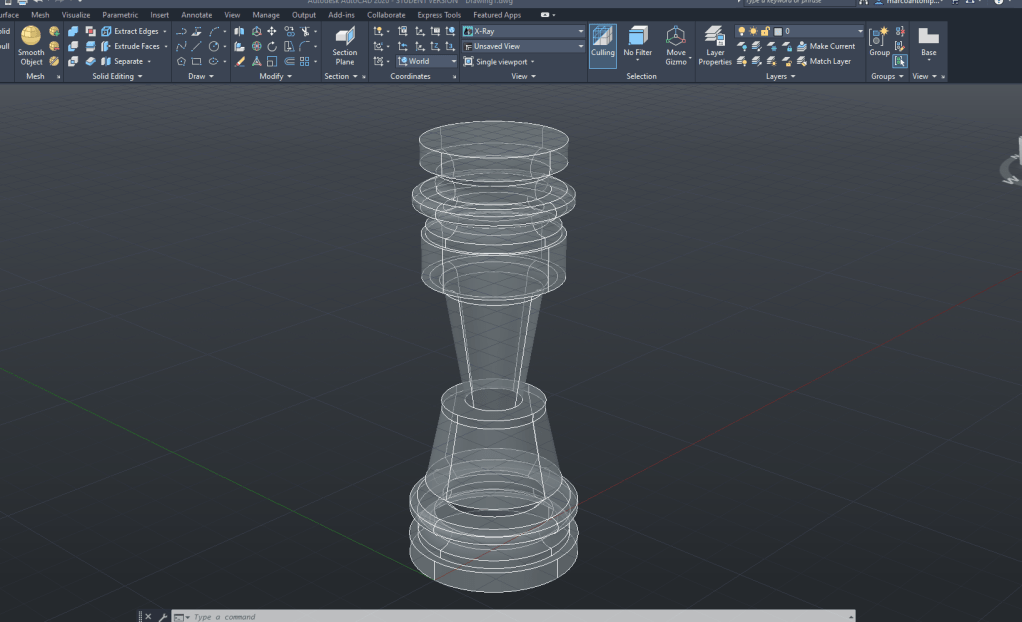Screen dimensions: 1022x622
Task: Toggle the layer on/off lightbulb icon
Action: [x=741, y=31]
